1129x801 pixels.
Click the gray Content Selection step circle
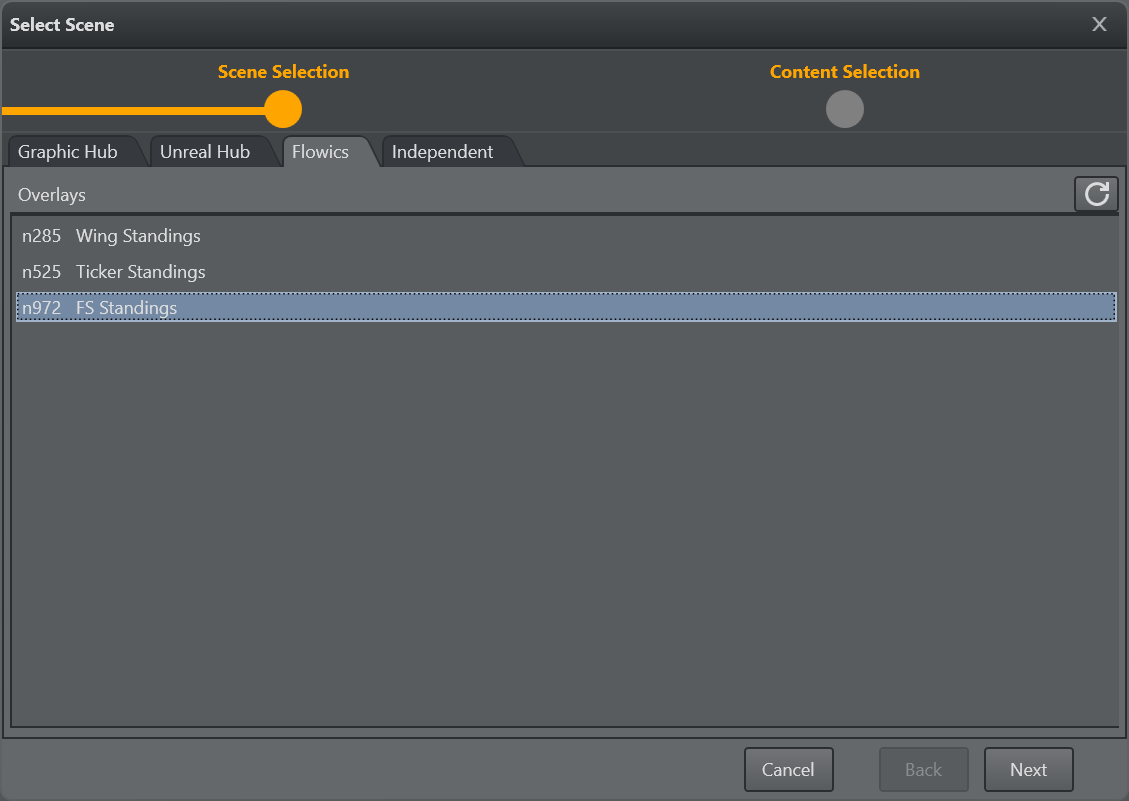pyautogui.click(x=844, y=109)
